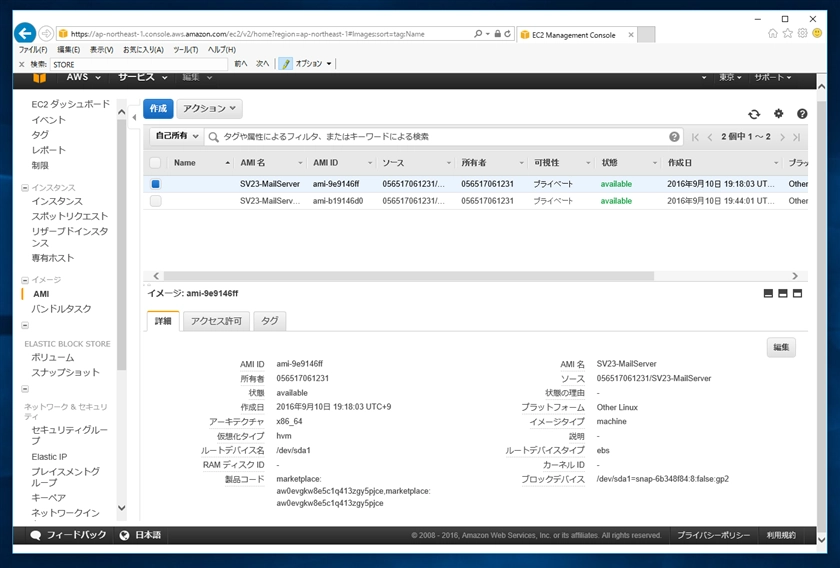Uncheck the ami-9e9146ff row checkbox
The image size is (840, 568).
point(155,184)
